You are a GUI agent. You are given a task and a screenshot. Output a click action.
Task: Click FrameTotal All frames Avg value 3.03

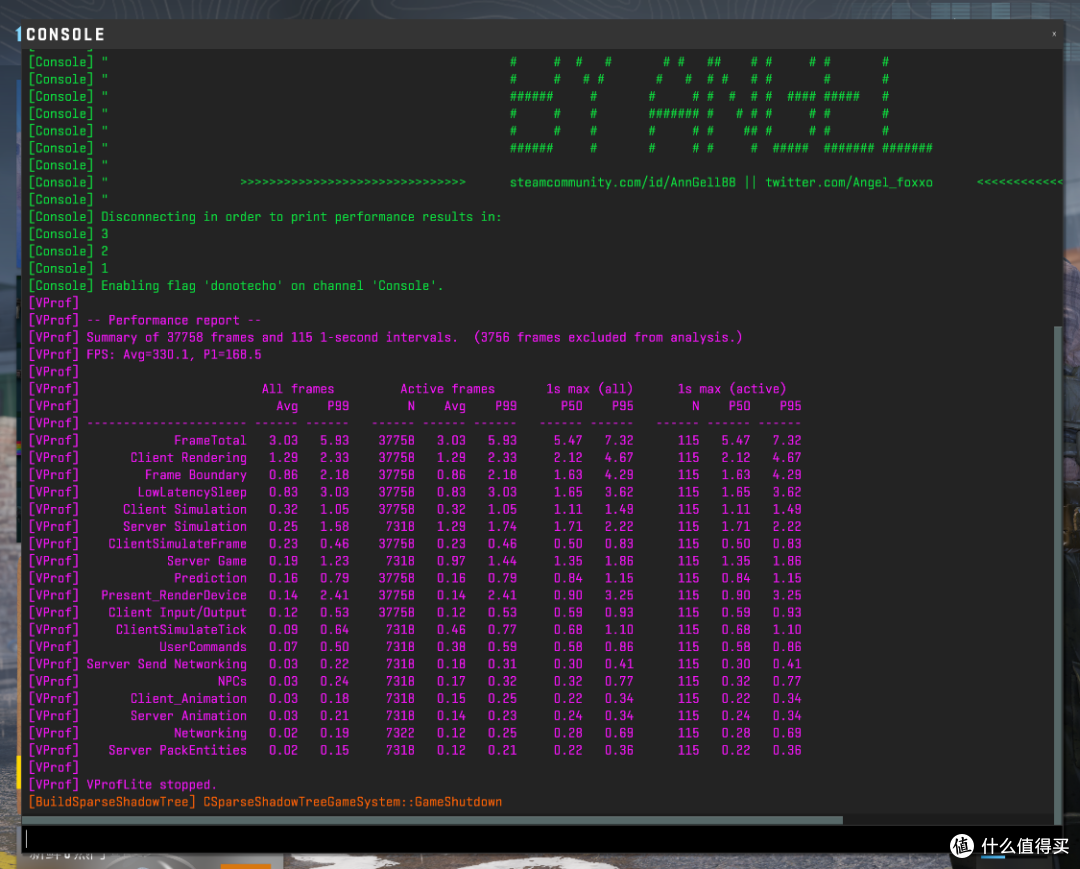[283, 441]
